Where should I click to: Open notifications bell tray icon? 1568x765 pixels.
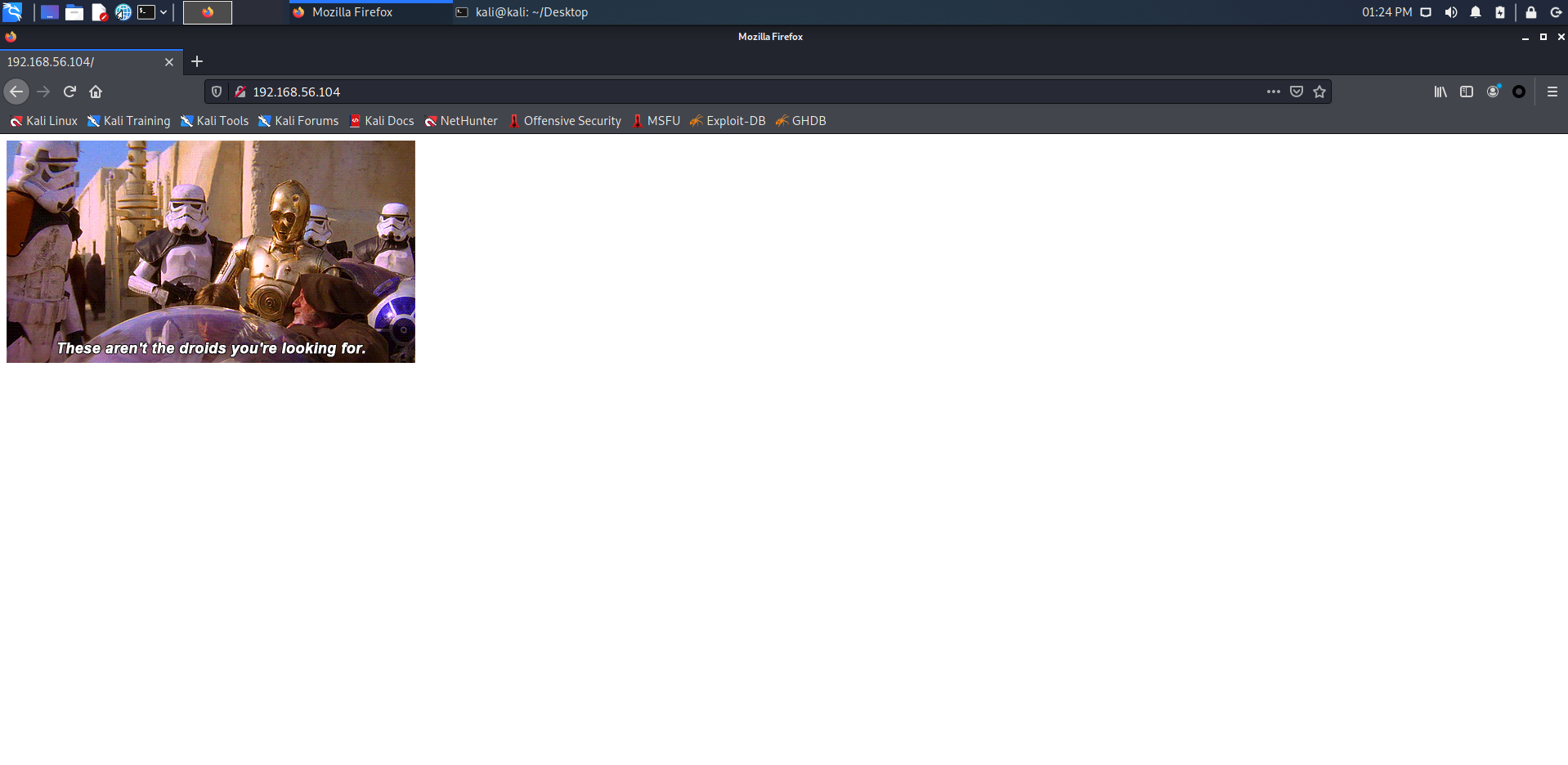point(1476,12)
